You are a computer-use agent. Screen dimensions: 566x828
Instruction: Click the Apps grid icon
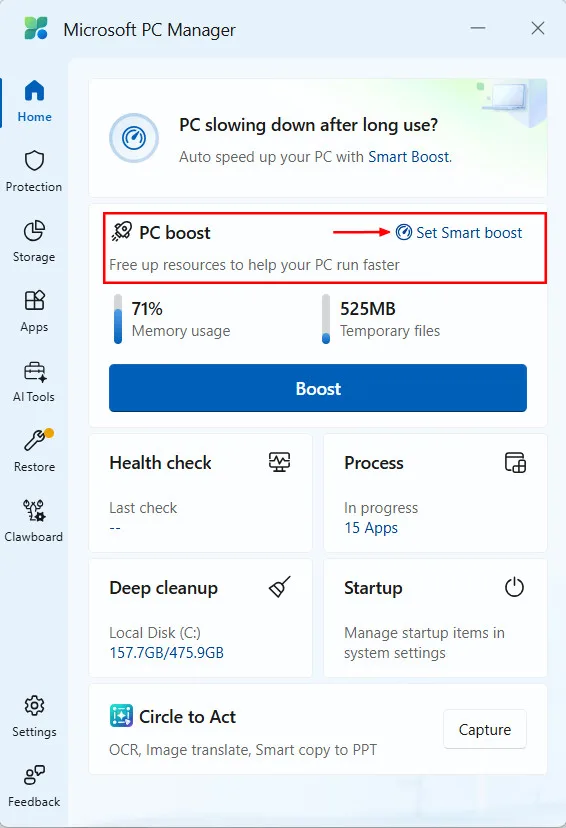coord(35,300)
